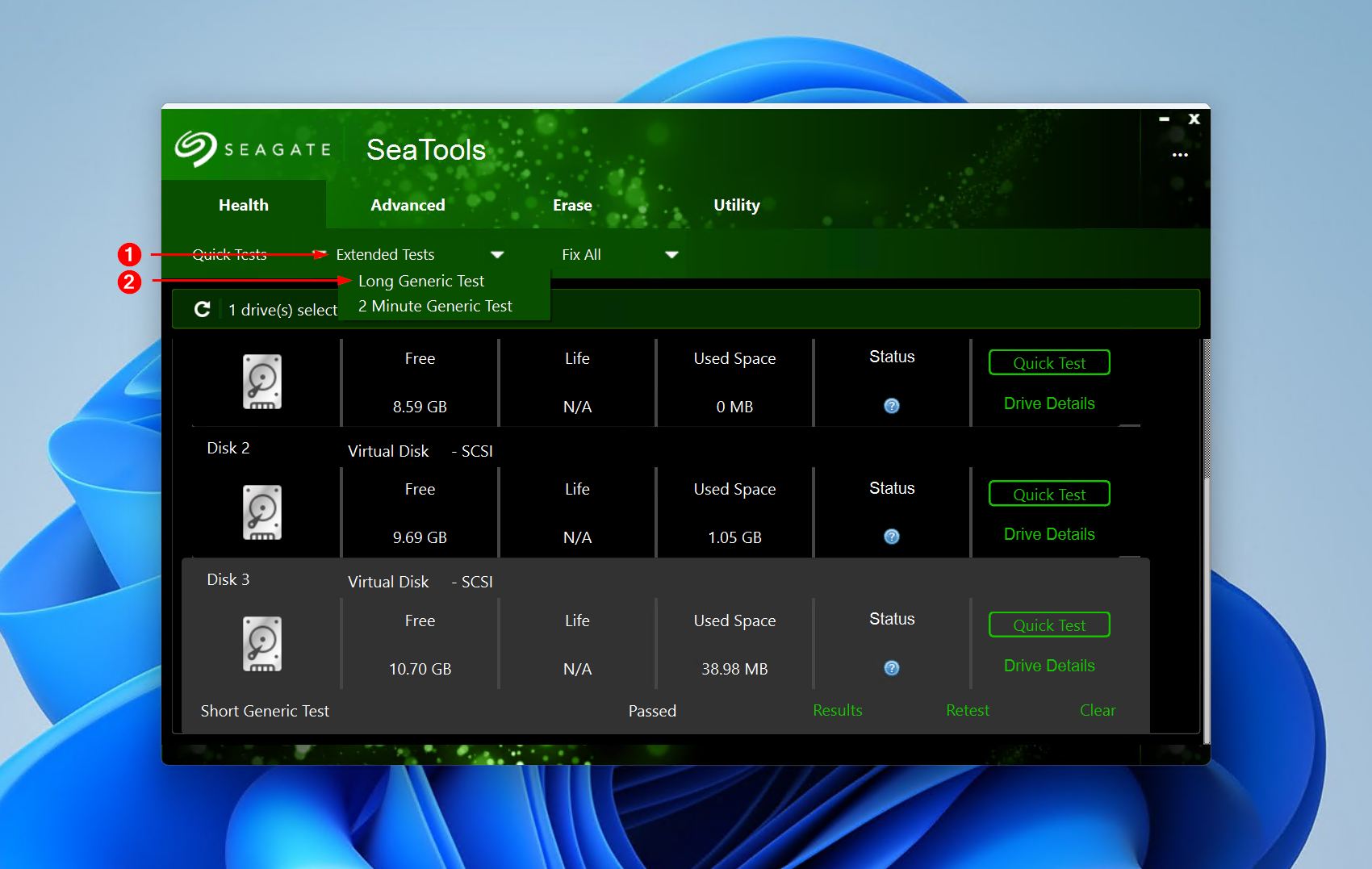Click the Disk 3 status question mark icon
Viewport: 1372px width, 869px height.
click(x=892, y=668)
